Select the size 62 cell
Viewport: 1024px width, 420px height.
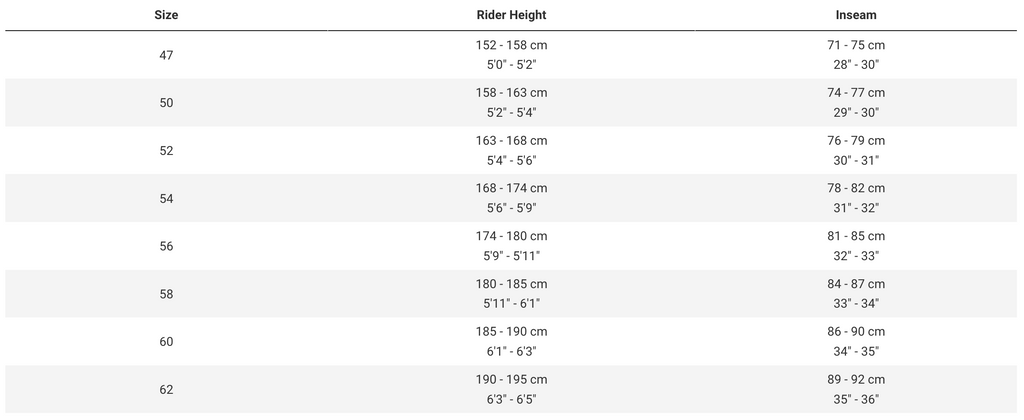(166, 390)
